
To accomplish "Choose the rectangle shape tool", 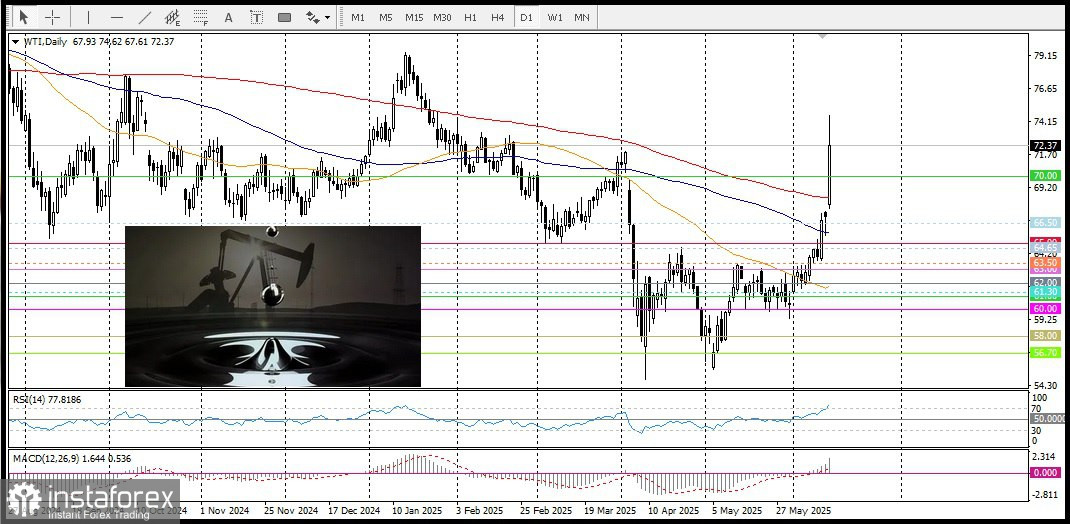I will coord(285,17).
